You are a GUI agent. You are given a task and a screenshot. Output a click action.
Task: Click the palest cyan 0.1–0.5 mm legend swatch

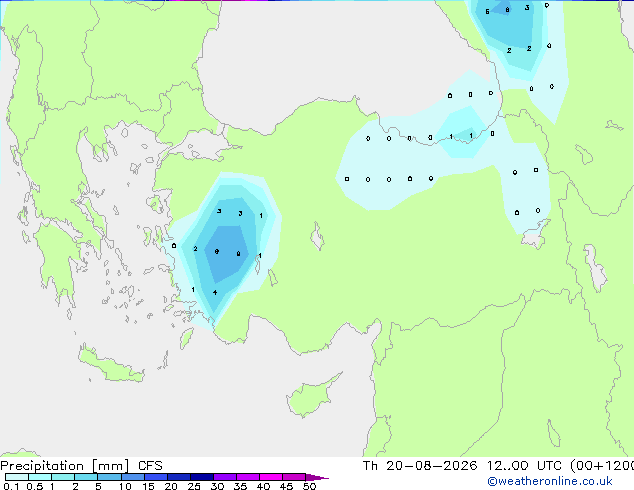(17, 477)
